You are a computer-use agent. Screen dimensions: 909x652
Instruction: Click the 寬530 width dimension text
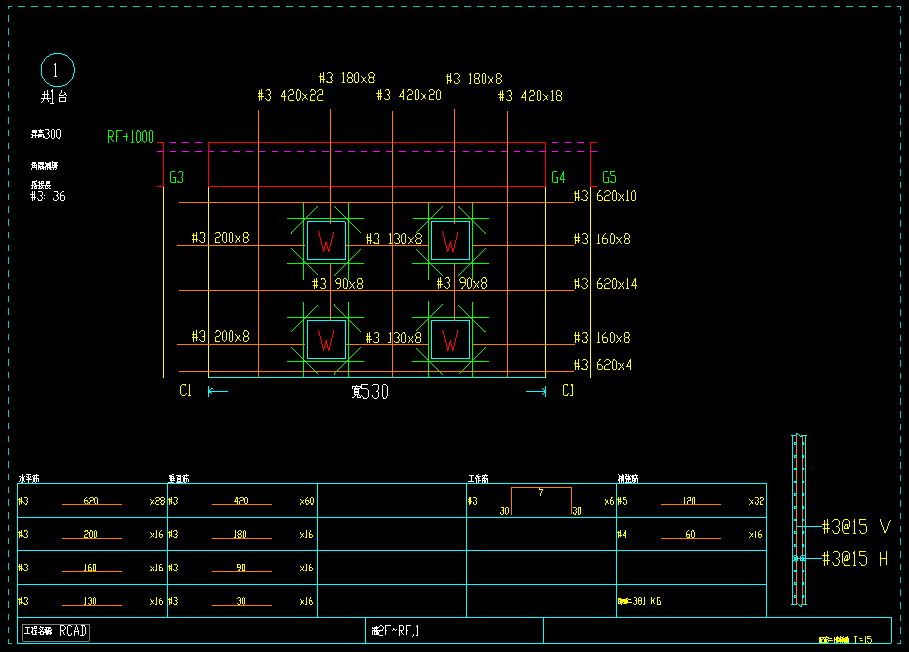(x=369, y=393)
